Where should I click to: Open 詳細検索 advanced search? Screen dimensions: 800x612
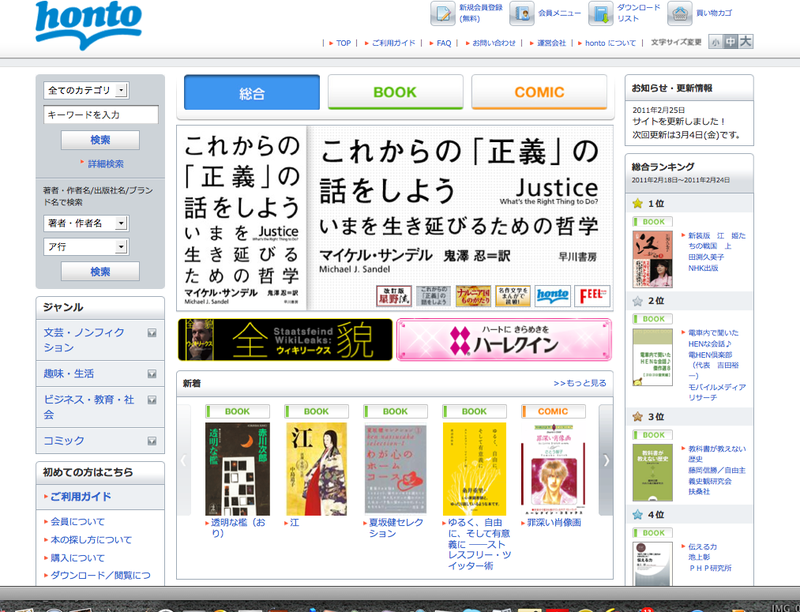106,164
